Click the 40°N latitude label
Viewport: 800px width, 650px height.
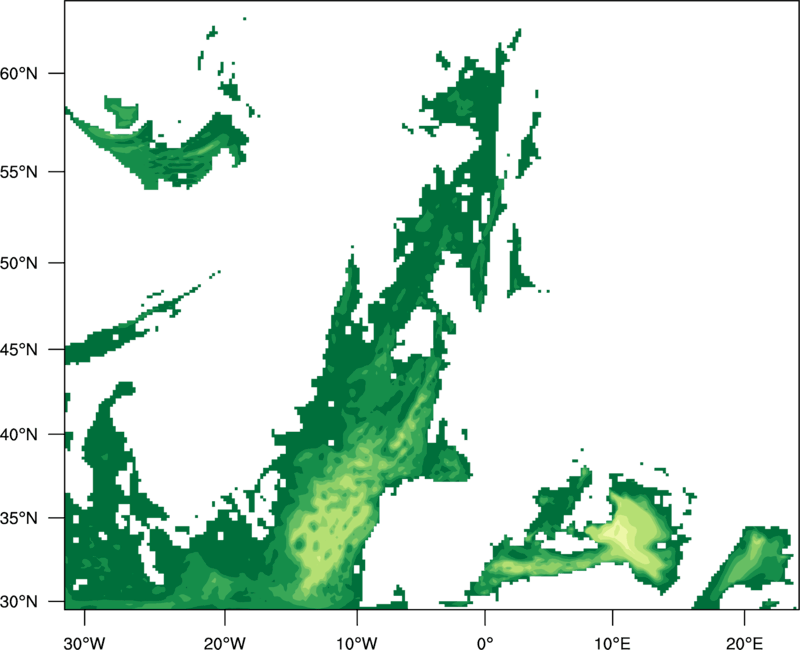(19, 435)
